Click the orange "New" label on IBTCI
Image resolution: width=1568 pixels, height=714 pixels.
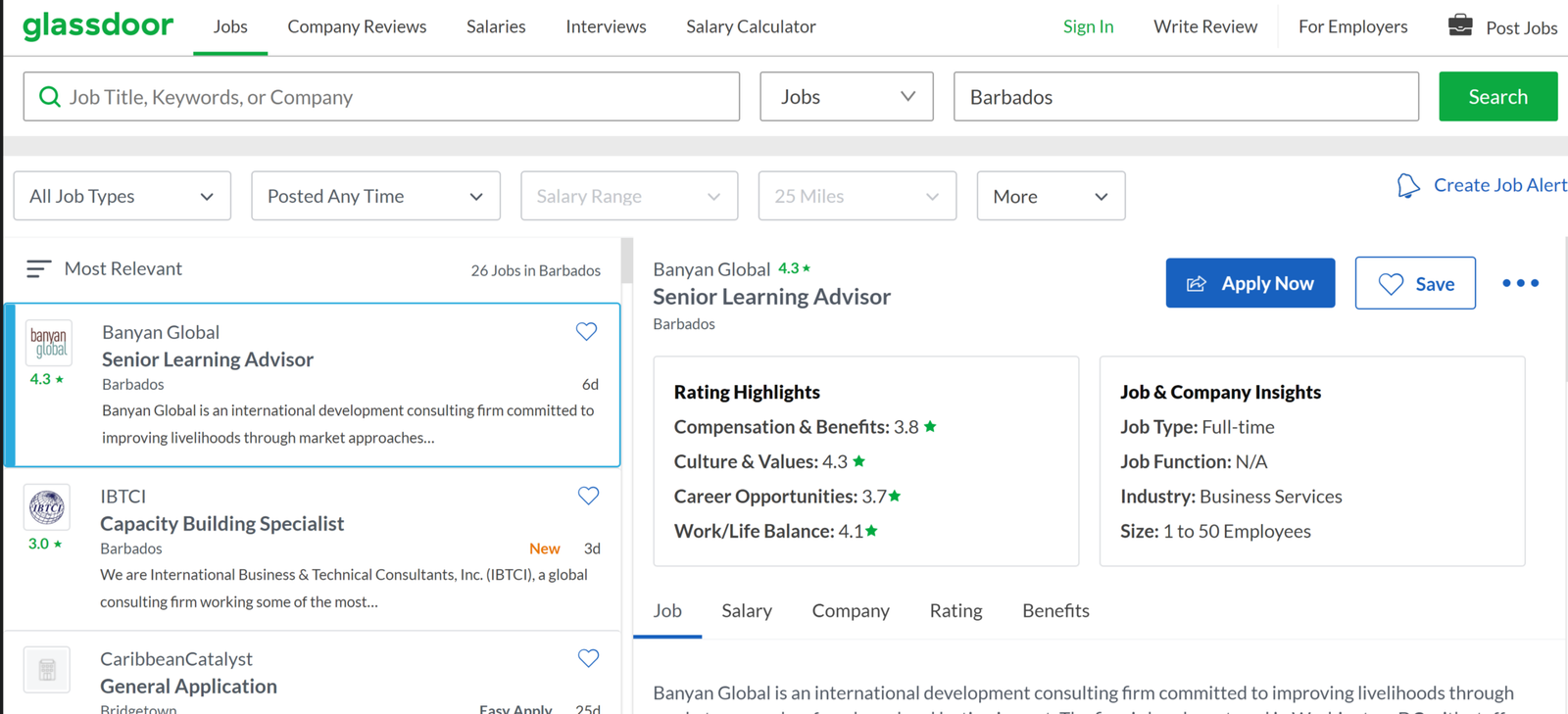pyautogui.click(x=545, y=548)
